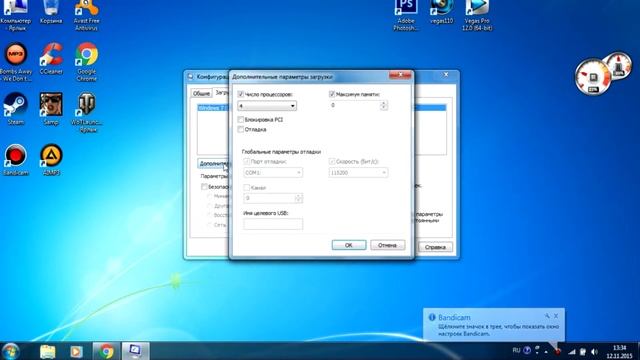Click the red Bandicam tray icon
The height and width of the screenshot is (360, 640).
pyautogui.click(x=558, y=351)
